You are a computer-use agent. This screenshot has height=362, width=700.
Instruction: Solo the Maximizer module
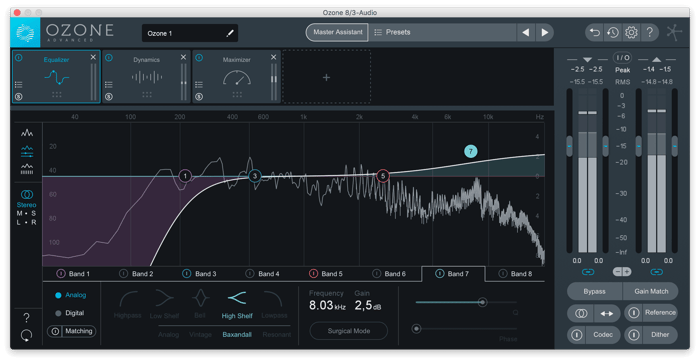(199, 96)
